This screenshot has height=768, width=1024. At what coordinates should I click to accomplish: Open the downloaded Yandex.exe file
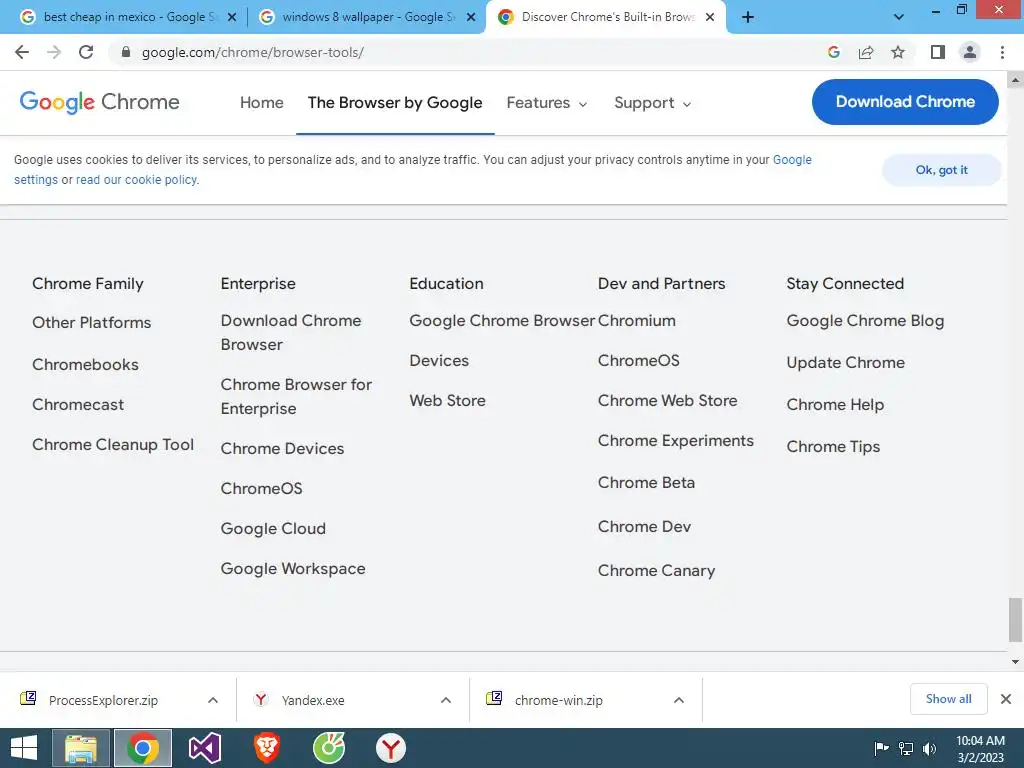coord(313,700)
